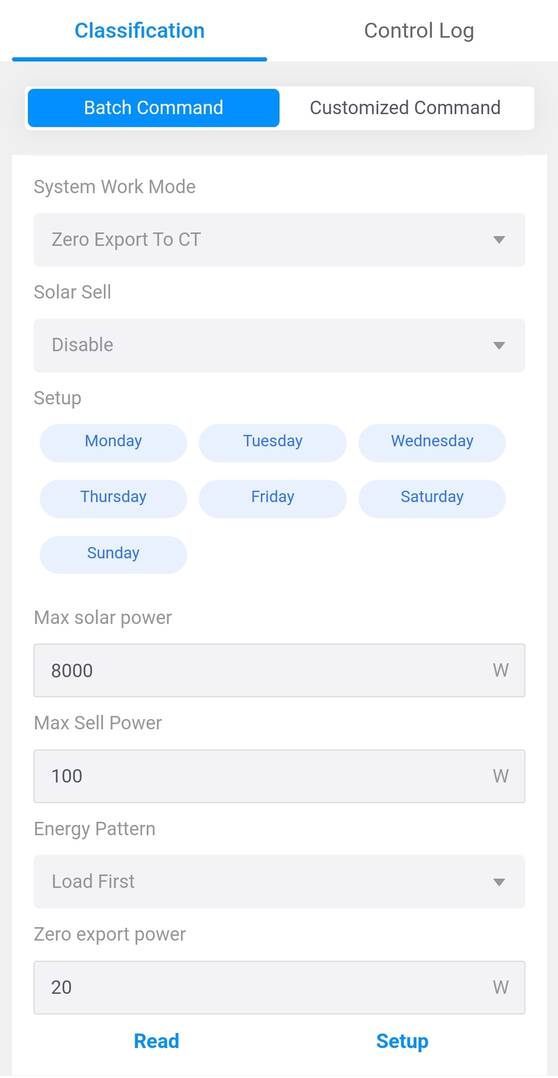Select the Friday day chip
Screen dimensions: 558x1078
pyautogui.click(x=273, y=498)
